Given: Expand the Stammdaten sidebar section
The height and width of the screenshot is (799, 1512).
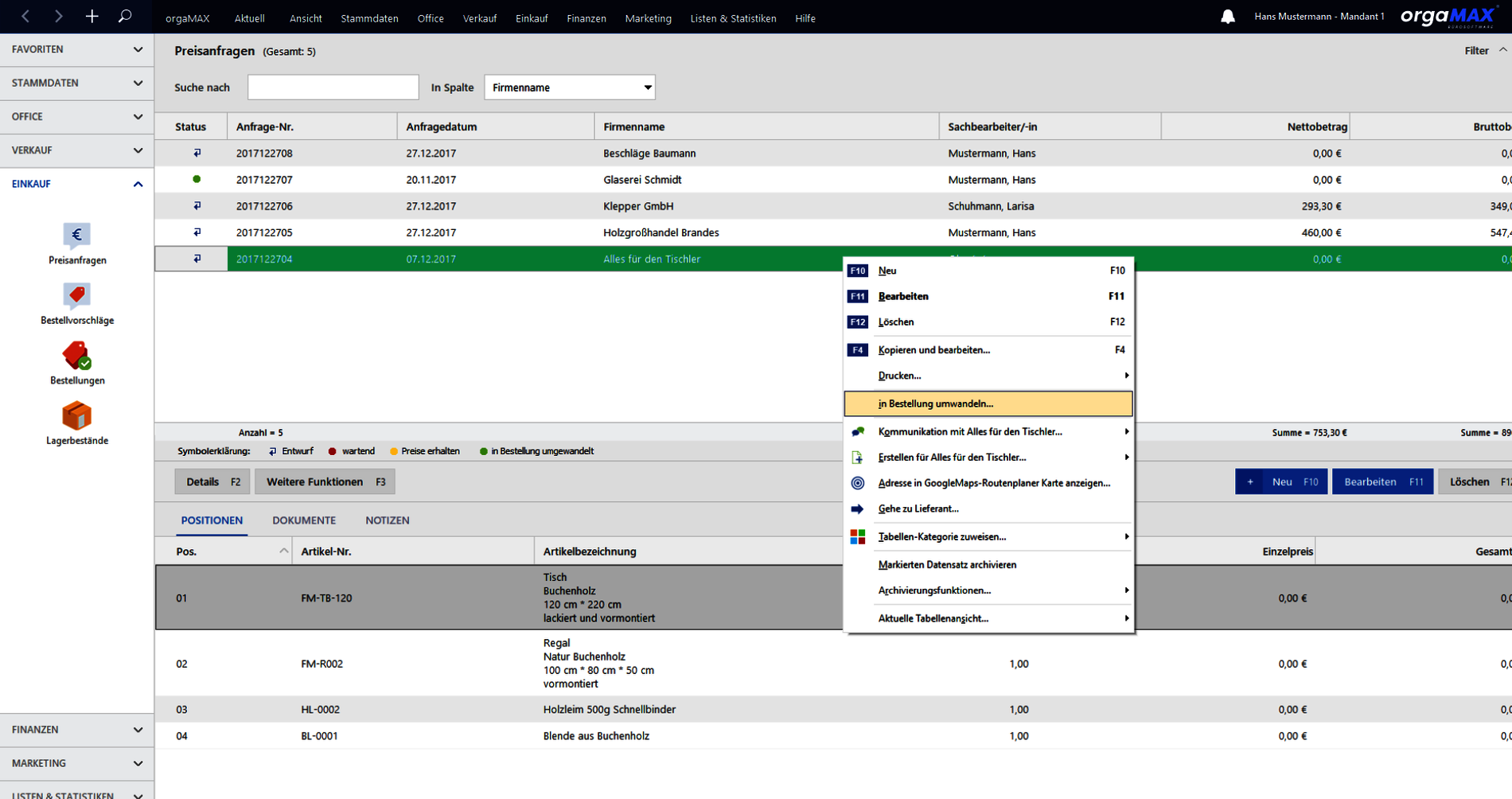Looking at the screenshot, I should [76, 83].
